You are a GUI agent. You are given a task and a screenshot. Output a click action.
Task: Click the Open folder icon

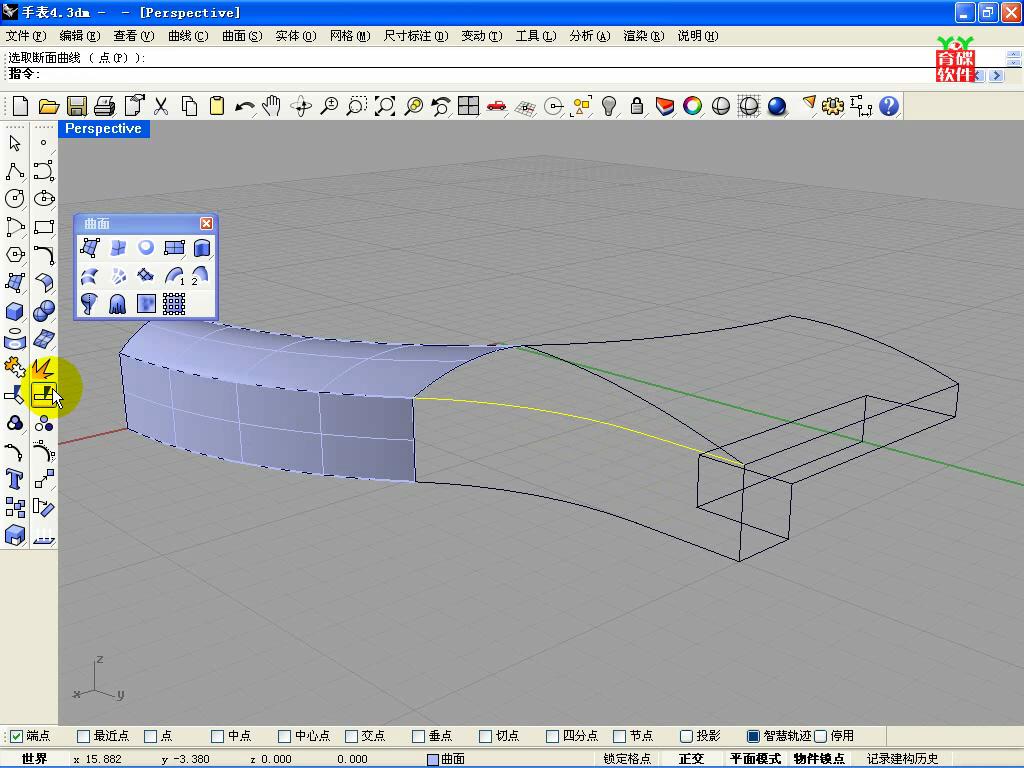point(49,106)
